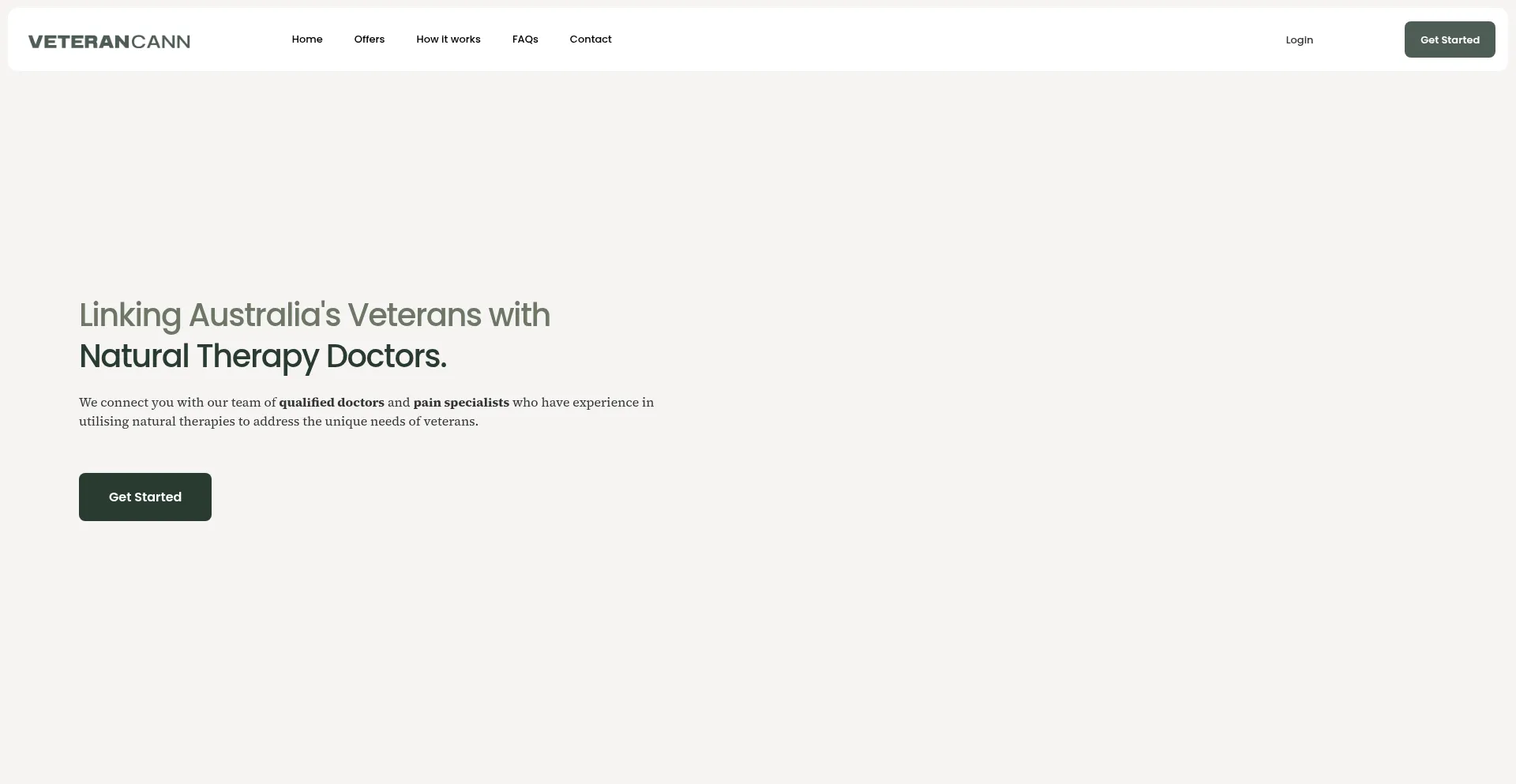Image resolution: width=1516 pixels, height=784 pixels.
Task: Click the 'utilising natural therapies' paragraph line
Action: click(279, 422)
